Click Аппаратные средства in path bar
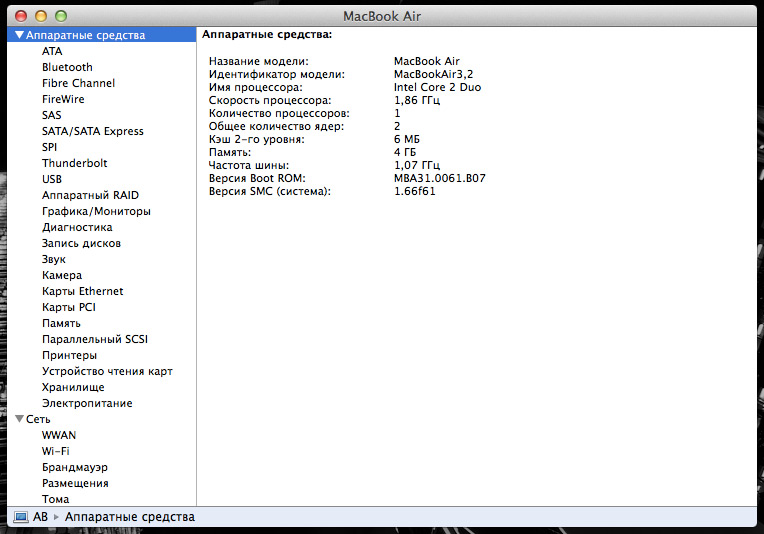Viewport: 764px width, 534px height. point(130,517)
